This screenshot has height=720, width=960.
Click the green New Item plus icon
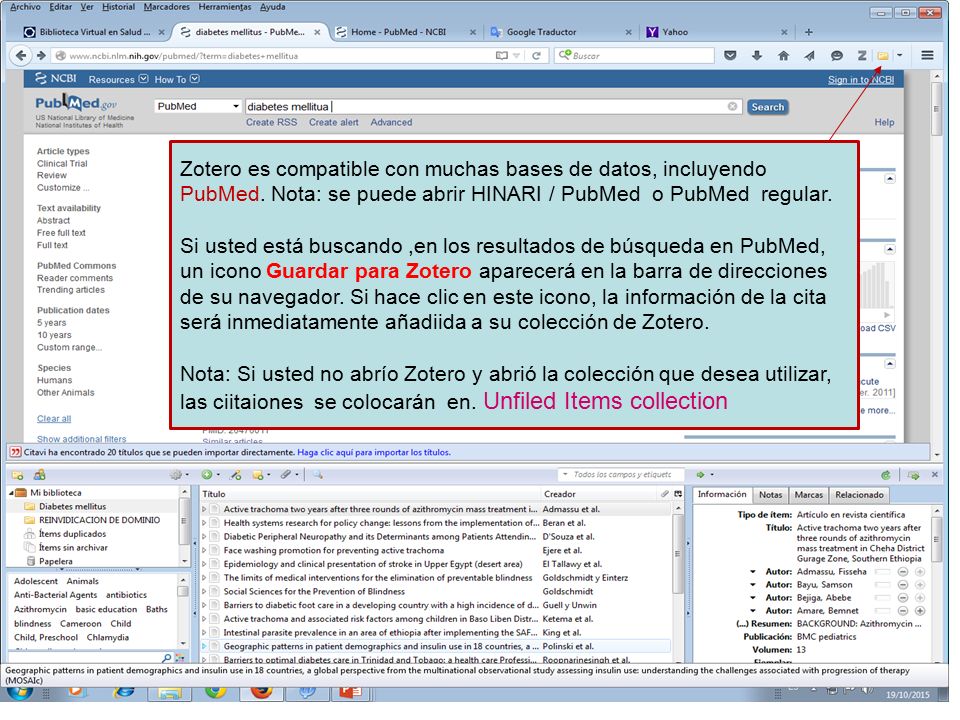[x=209, y=475]
